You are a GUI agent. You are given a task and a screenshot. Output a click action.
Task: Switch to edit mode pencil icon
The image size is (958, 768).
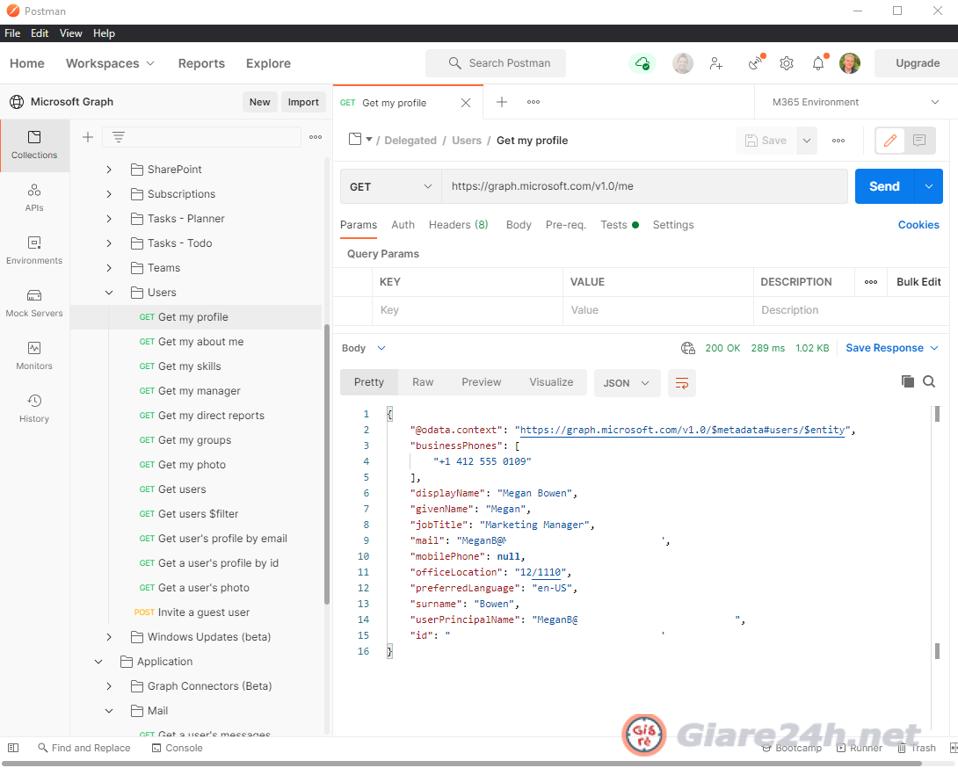point(890,141)
